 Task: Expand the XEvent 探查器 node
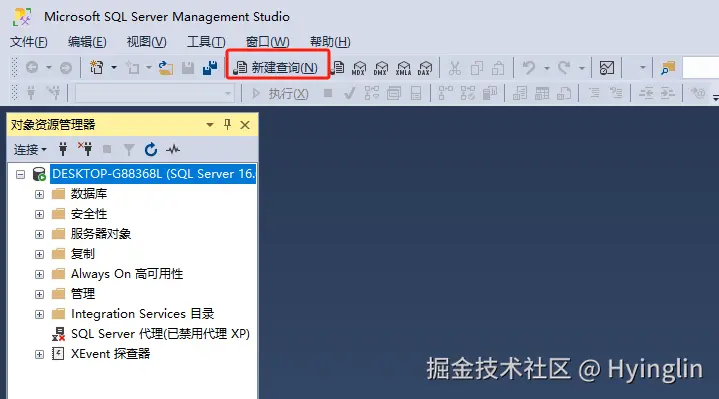39,355
